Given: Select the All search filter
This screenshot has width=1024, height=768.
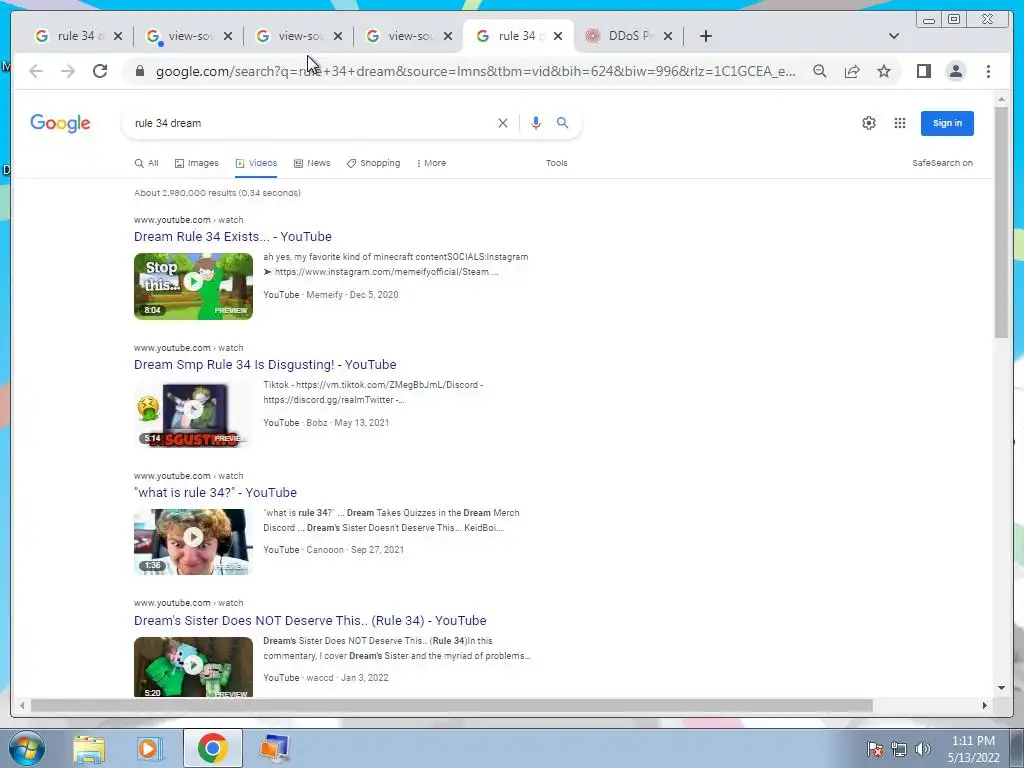Looking at the screenshot, I should [x=147, y=163].
